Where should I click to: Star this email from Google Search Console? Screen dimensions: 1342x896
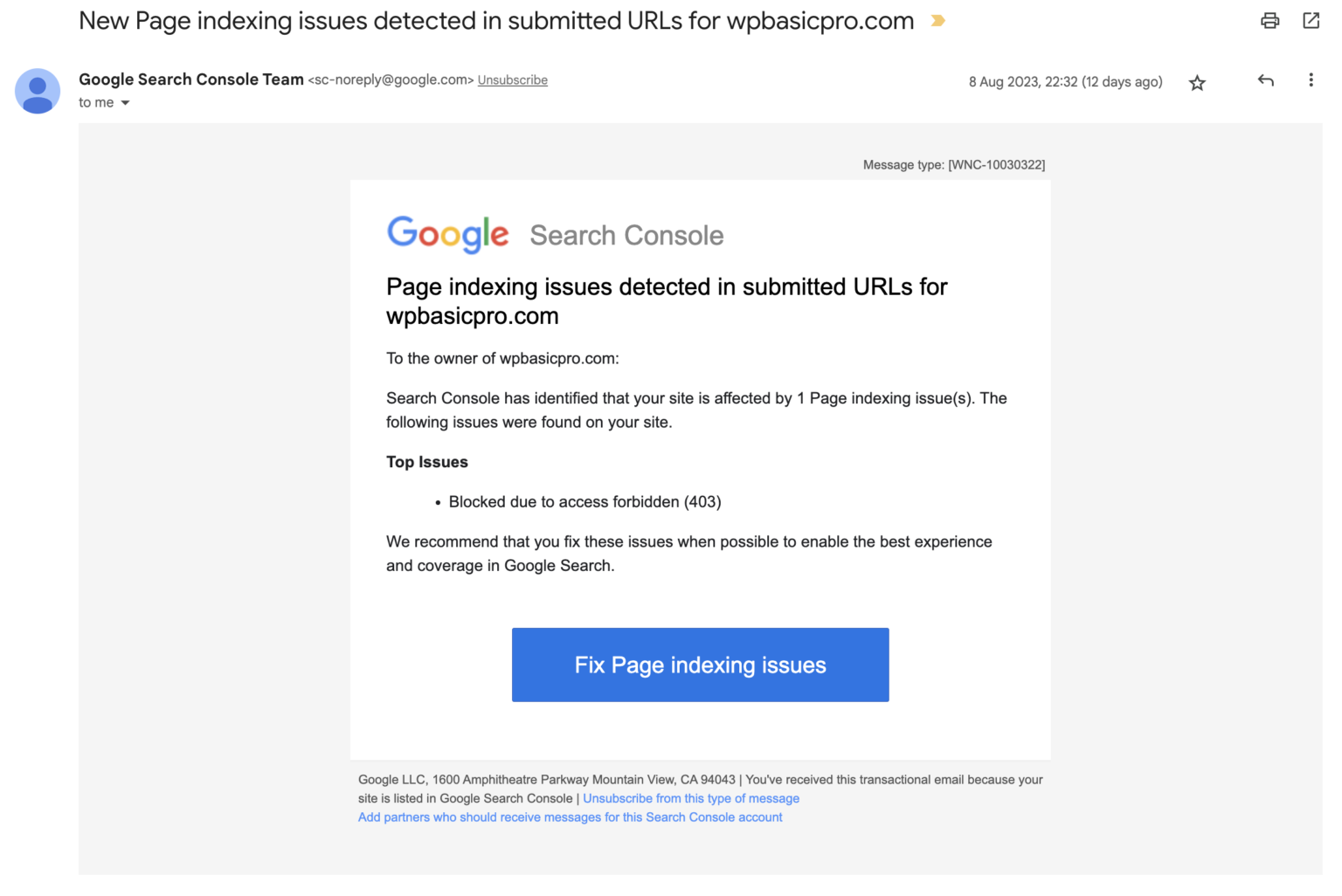click(1196, 82)
